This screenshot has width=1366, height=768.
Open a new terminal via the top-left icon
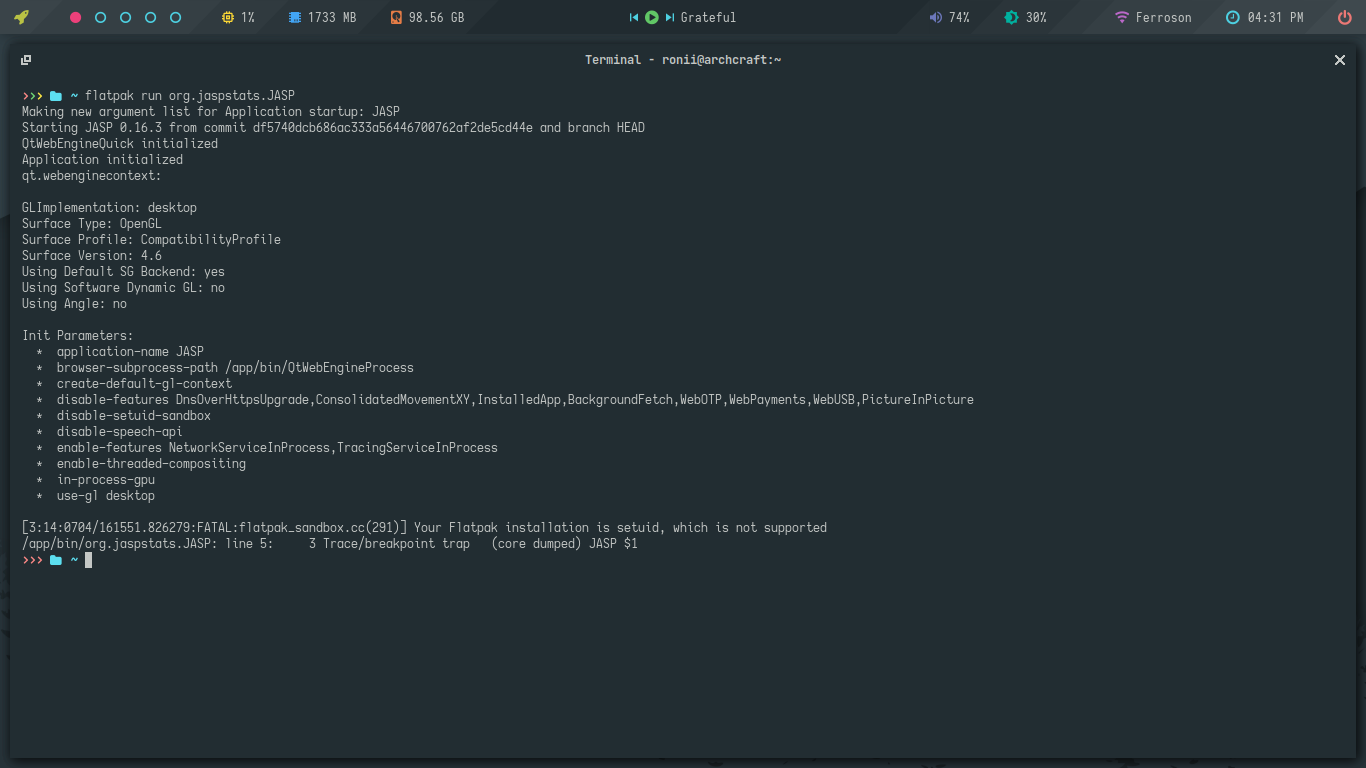26,59
